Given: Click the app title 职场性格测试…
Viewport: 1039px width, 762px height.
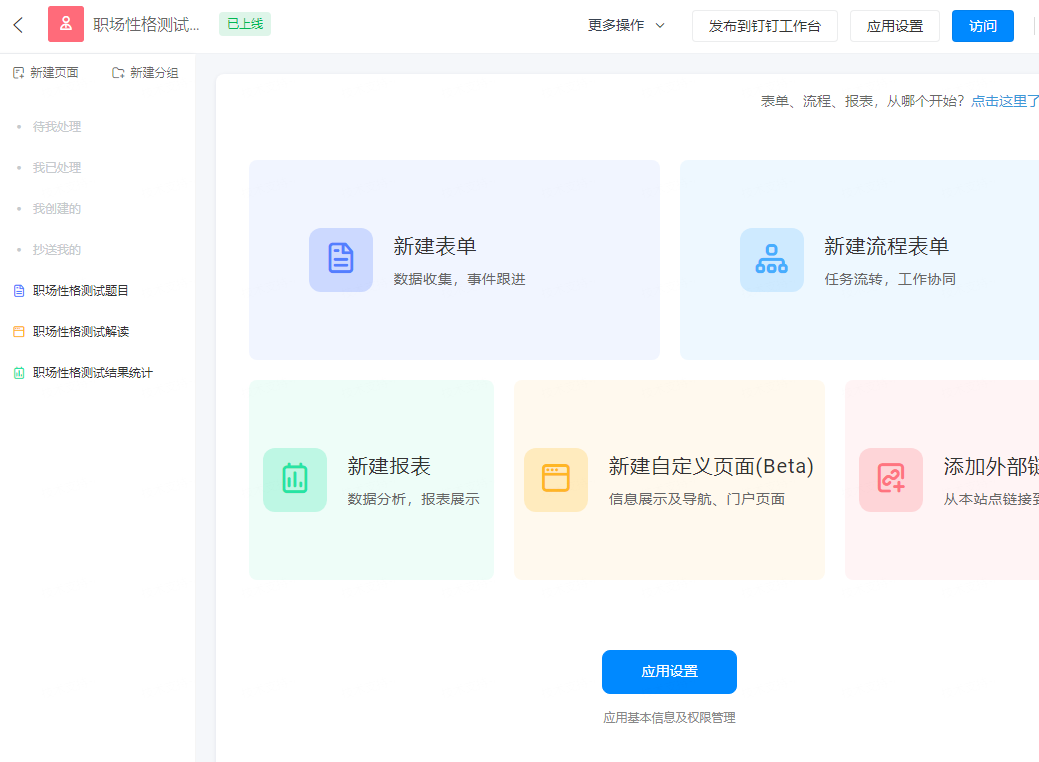Looking at the screenshot, I should pos(146,25).
